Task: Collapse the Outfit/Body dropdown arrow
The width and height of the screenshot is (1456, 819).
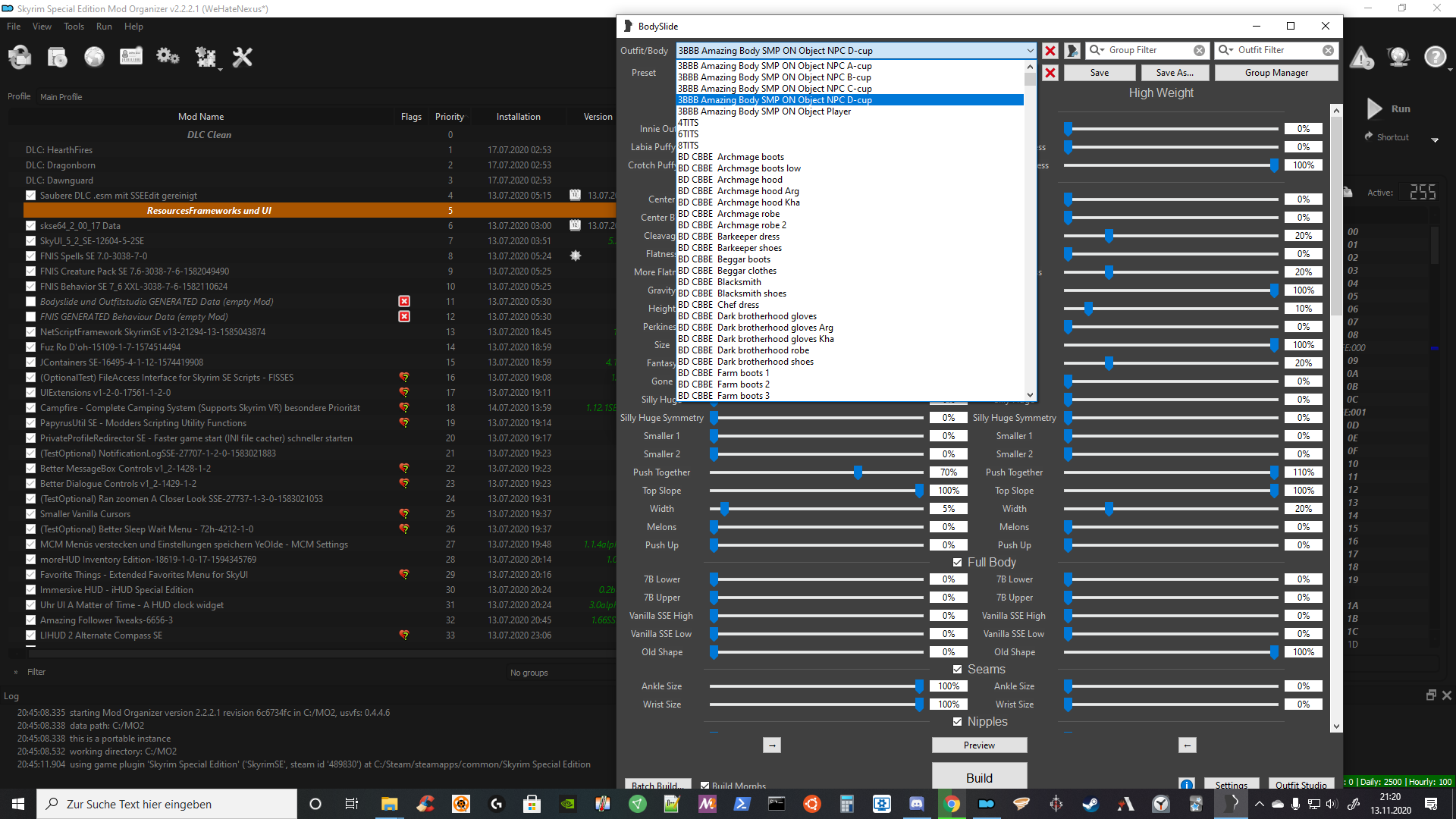Action: click(x=1030, y=51)
